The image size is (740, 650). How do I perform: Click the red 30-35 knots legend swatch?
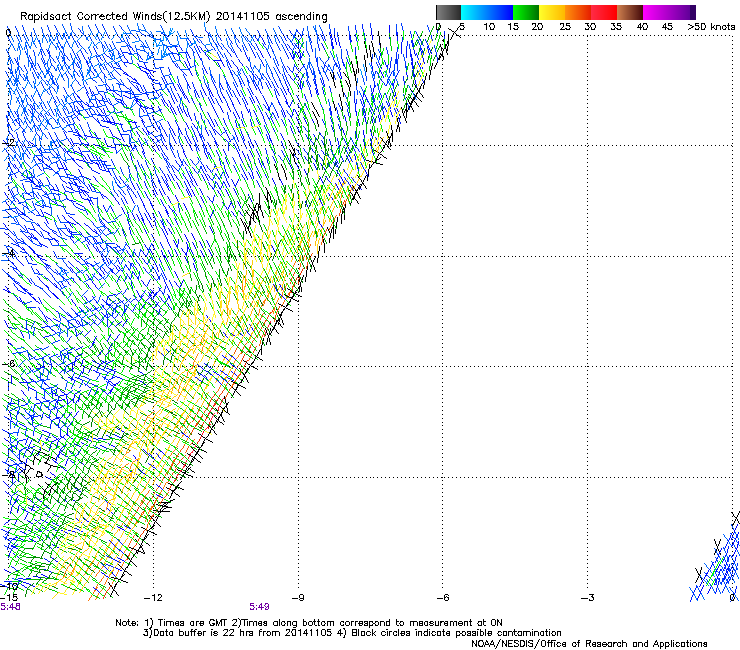(x=604, y=12)
